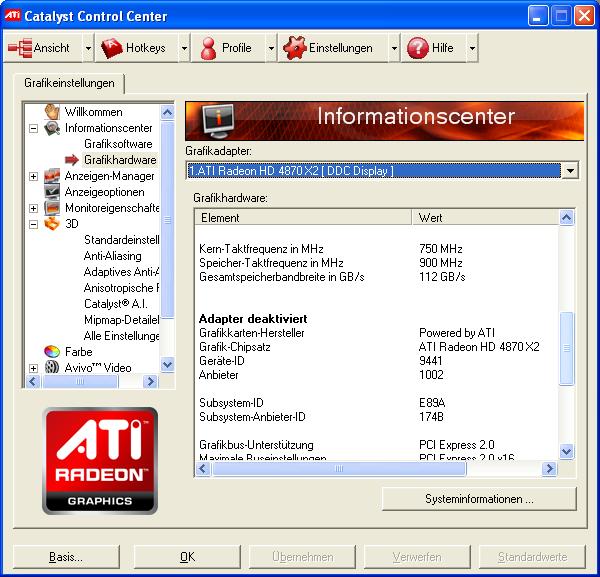Click the Avivo Video film reel icon

[x=52, y=367]
